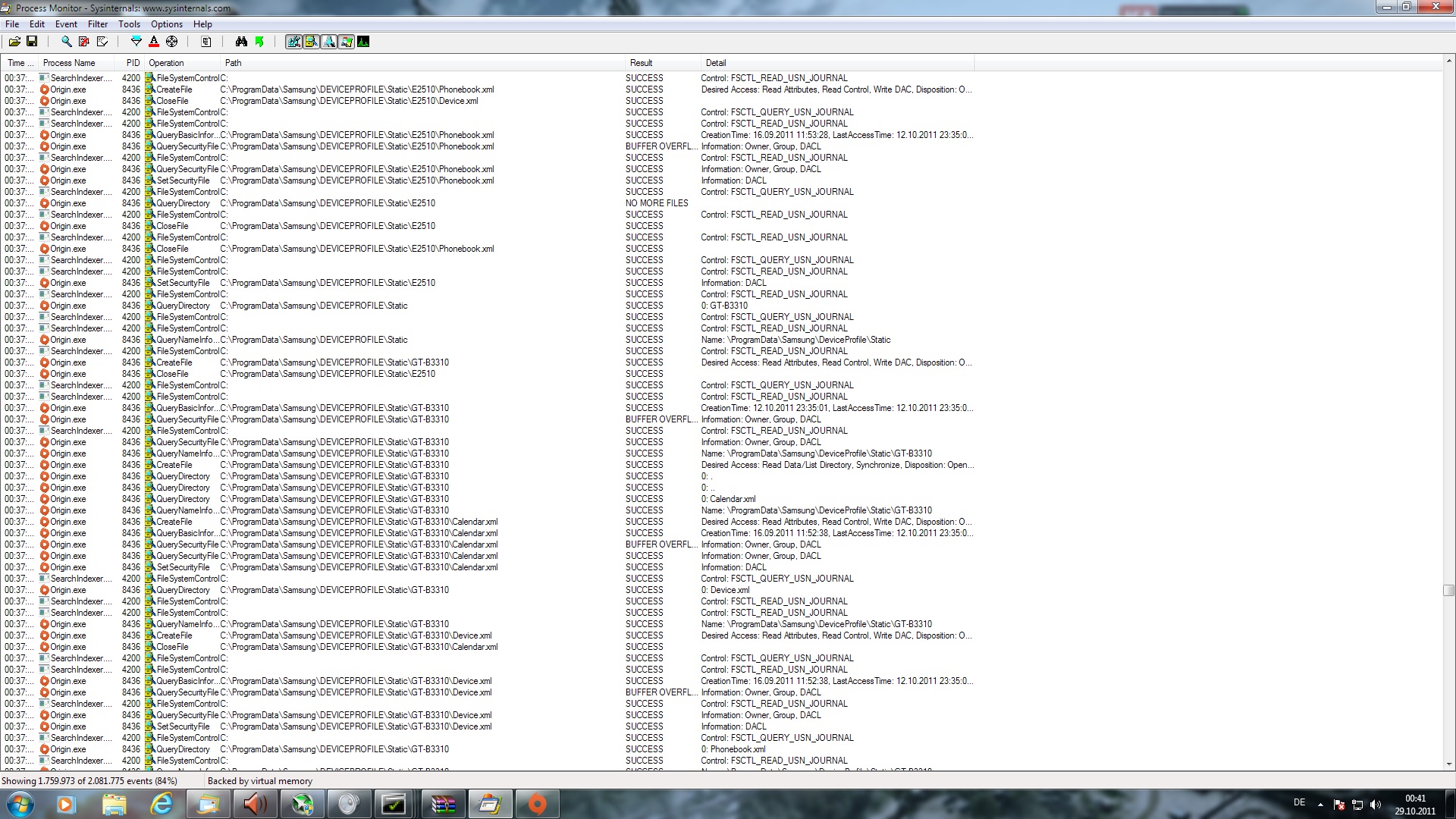Toggle the Autoscroll toolbar icon
The width and height of the screenshot is (1456, 819).
pos(84,42)
